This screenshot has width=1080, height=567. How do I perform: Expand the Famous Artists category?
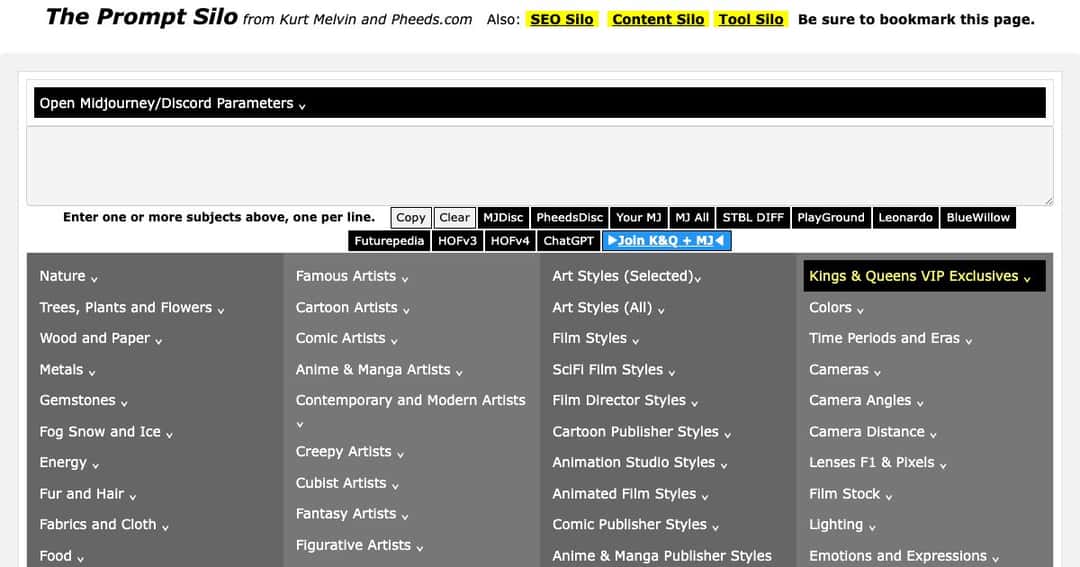(x=352, y=276)
